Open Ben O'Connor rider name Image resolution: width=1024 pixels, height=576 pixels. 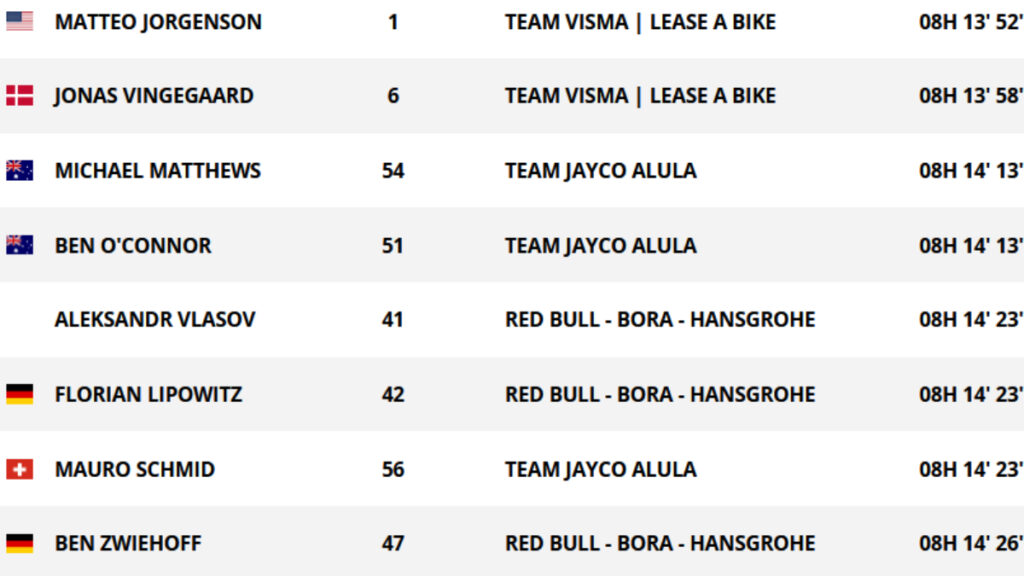[x=133, y=246]
